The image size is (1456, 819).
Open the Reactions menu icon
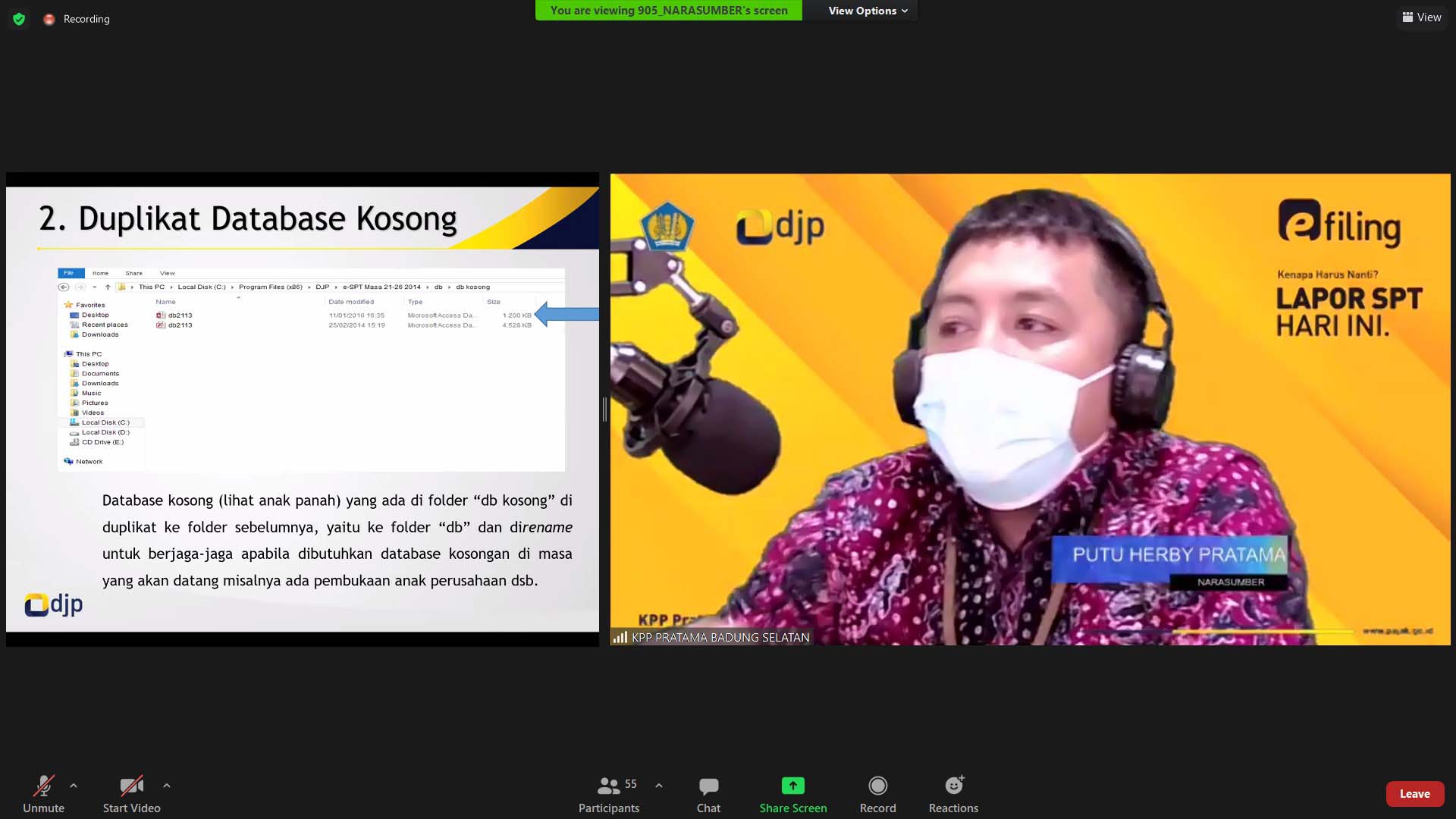click(x=953, y=786)
